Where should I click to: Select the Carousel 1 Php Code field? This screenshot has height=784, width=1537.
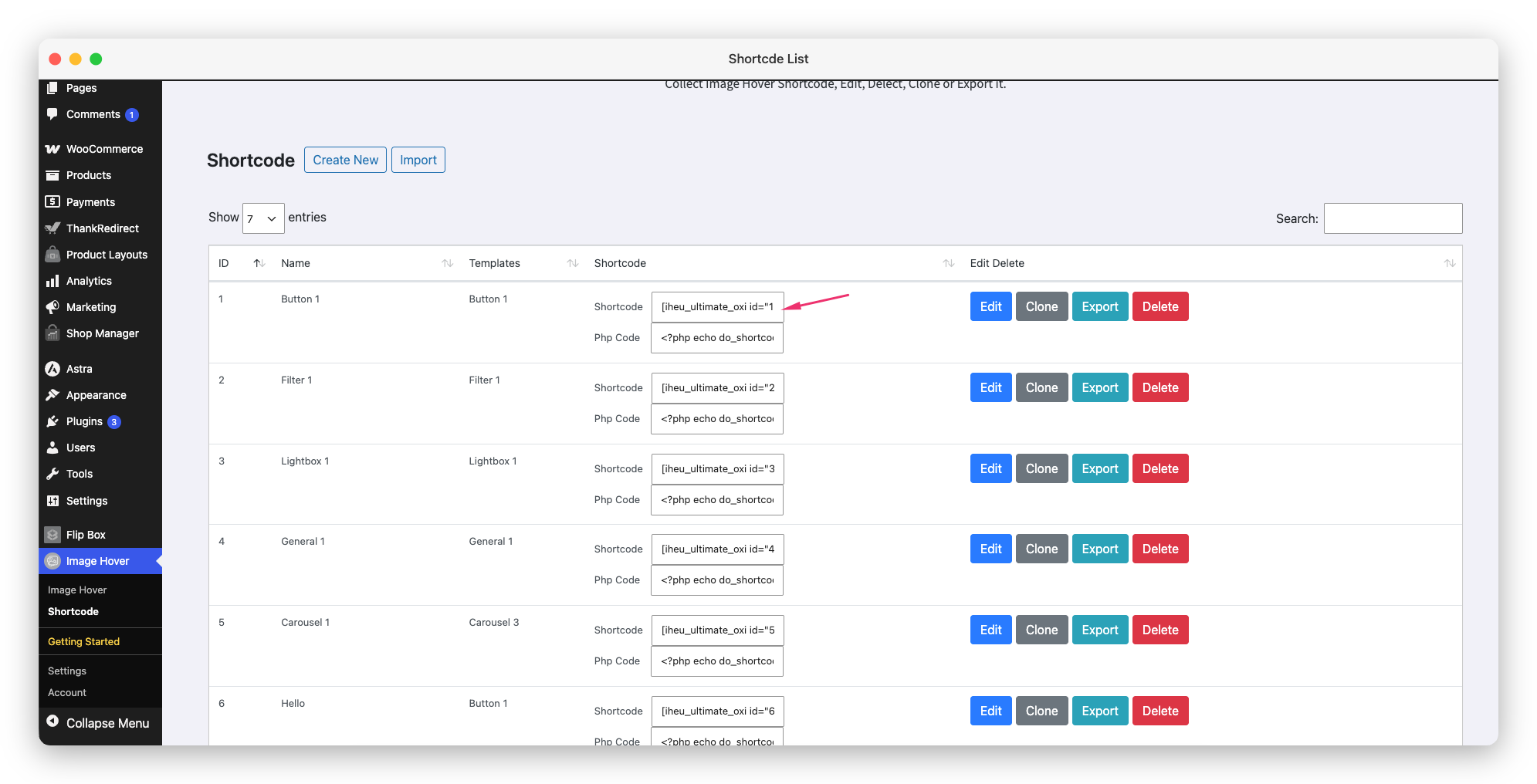717,661
